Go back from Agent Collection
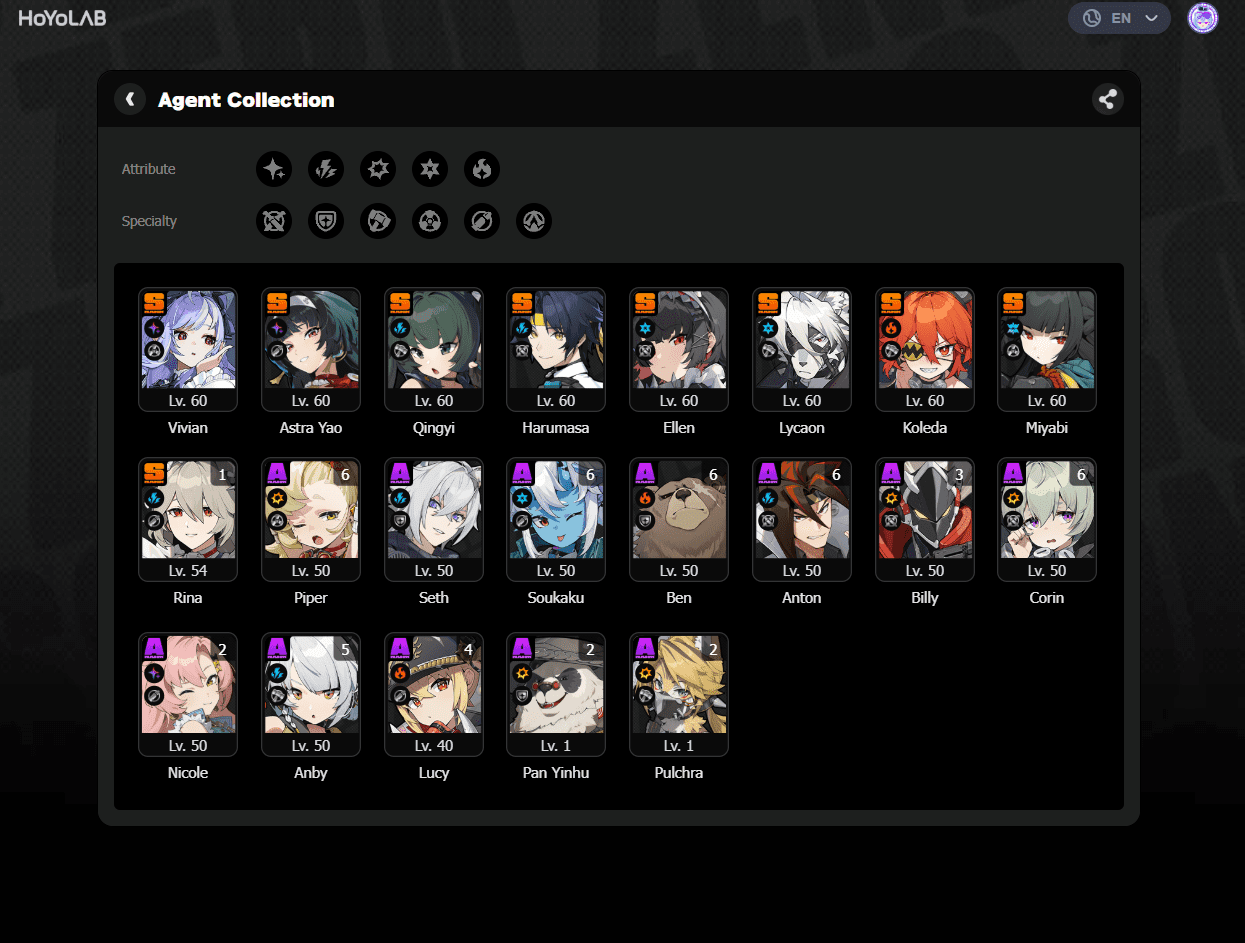This screenshot has height=943, width=1245. [x=130, y=99]
